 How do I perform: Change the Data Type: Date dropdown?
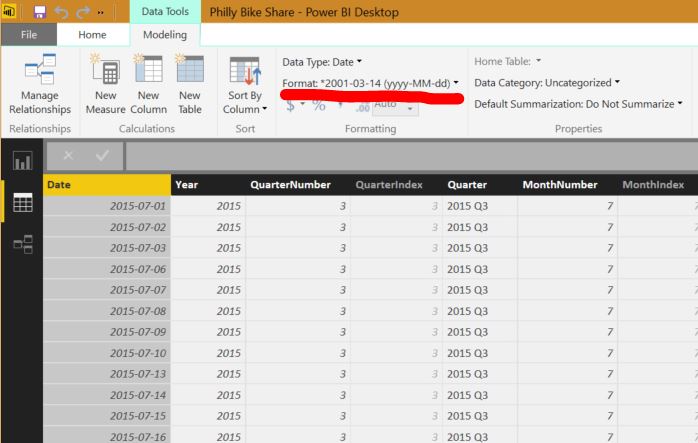(322, 62)
